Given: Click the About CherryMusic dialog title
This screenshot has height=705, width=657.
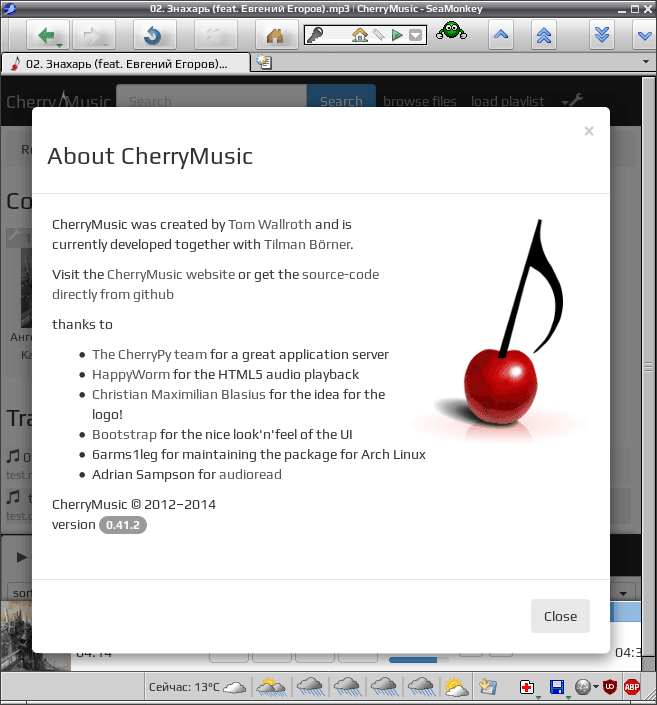Looking at the screenshot, I should click(150, 156).
